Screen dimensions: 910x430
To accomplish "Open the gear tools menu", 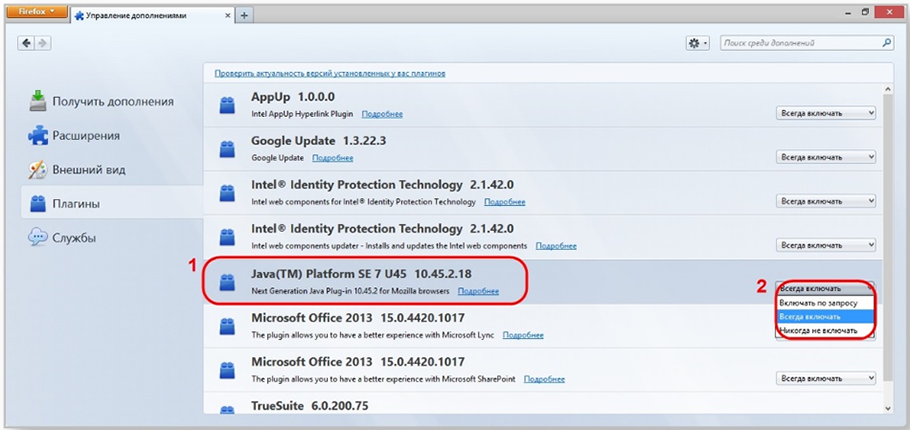I will pos(697,44).
